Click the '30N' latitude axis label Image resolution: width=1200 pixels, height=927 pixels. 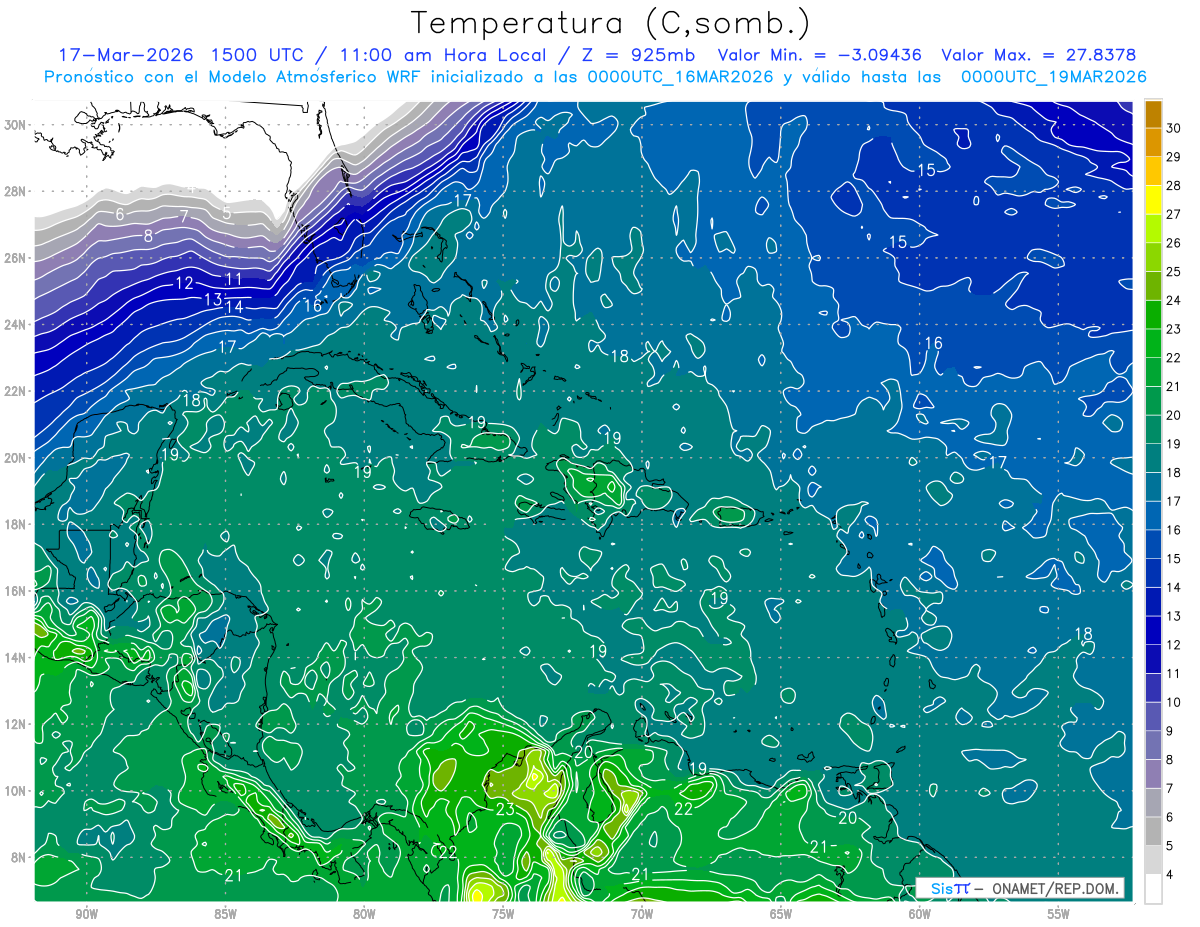(x=15, y=125)
